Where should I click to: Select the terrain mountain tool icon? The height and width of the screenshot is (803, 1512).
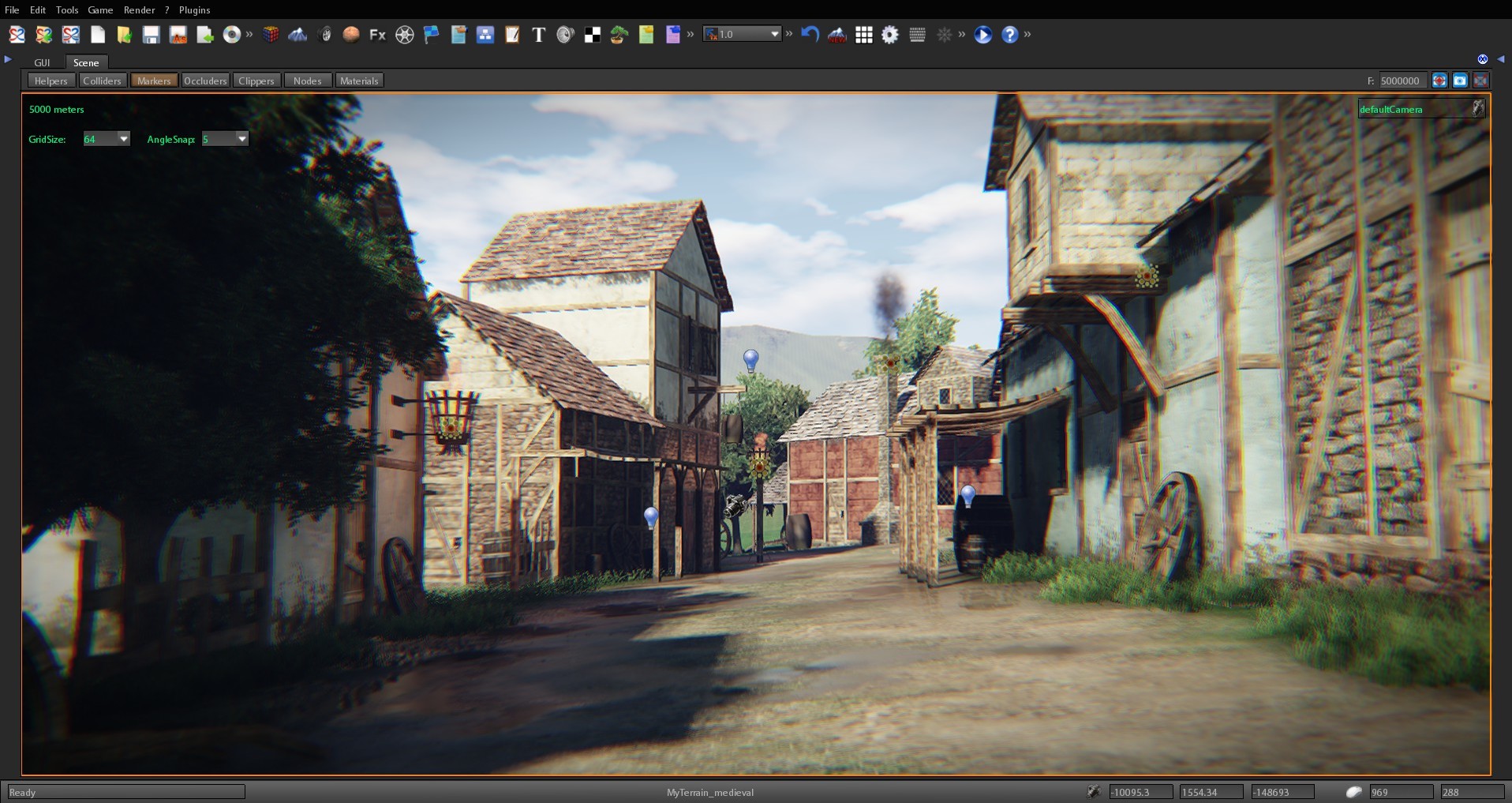(297, 34)
